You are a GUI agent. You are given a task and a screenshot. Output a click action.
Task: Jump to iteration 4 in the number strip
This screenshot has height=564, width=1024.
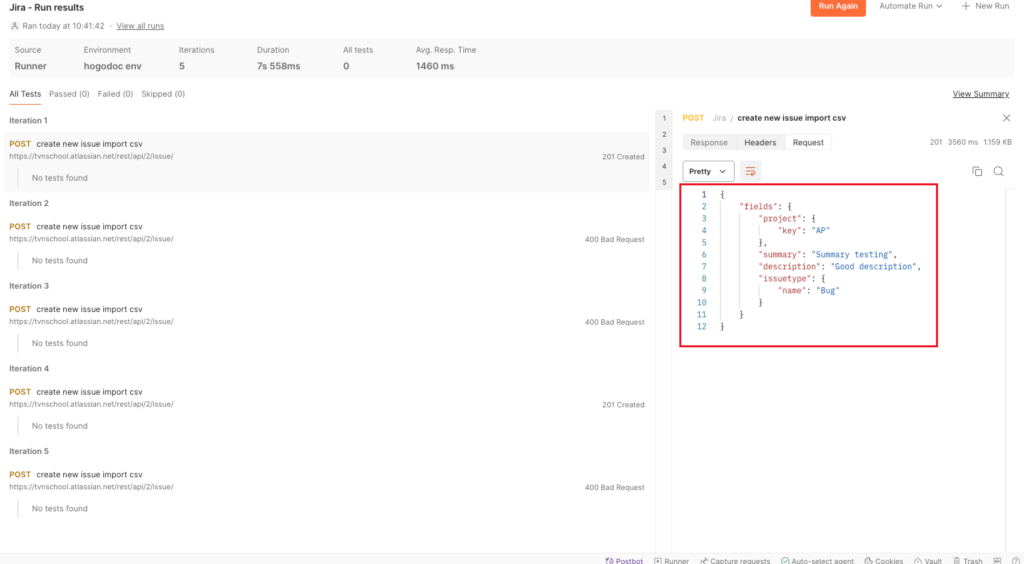(664, 166)
